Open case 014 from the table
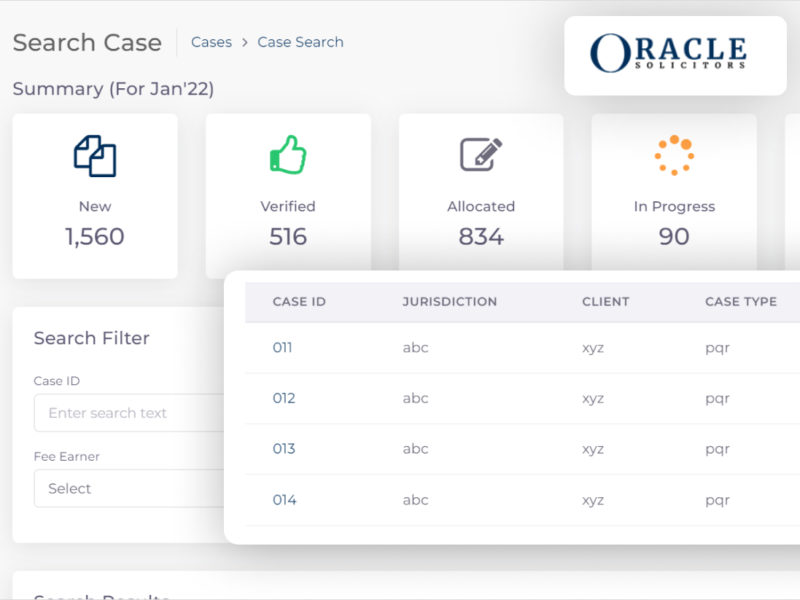This screenshot has width=800, height=600. point(283,499)
